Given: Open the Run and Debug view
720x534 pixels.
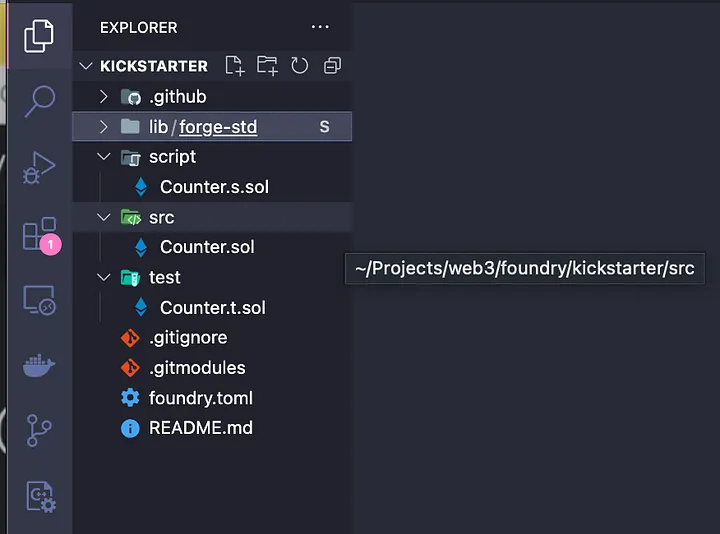Looking at the screenshot, I should tap(39, 167).
